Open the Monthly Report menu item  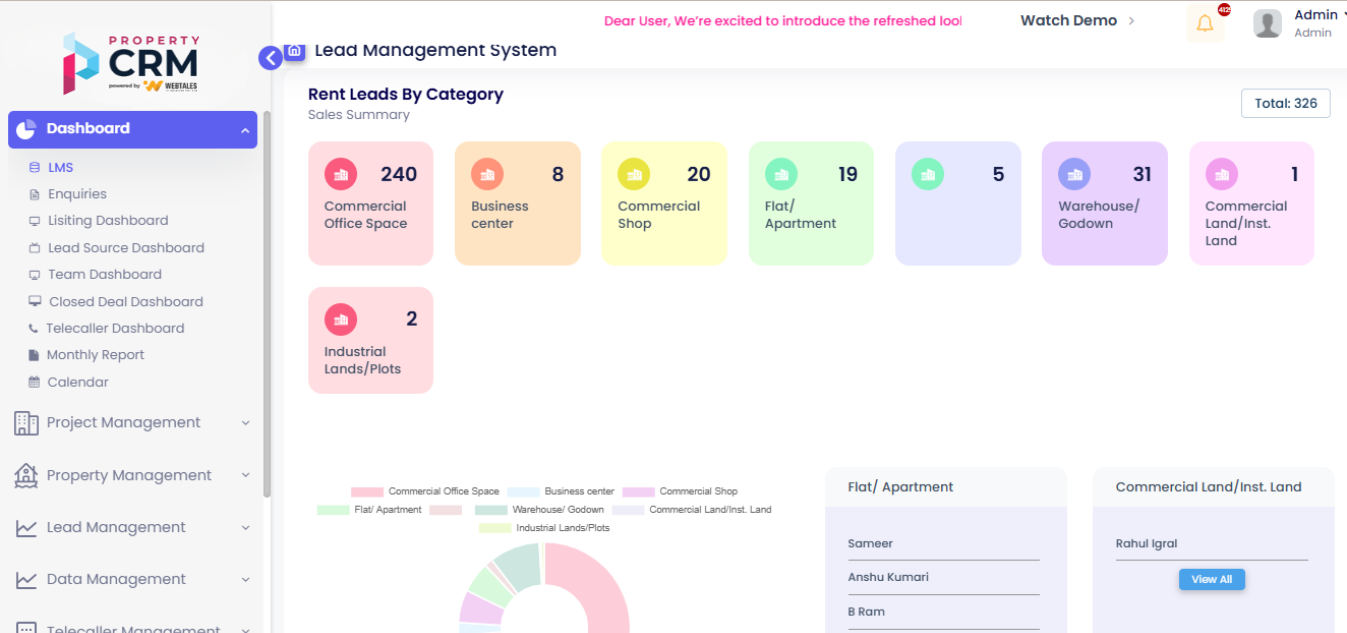pyautogui.click(x=95, y=355)
